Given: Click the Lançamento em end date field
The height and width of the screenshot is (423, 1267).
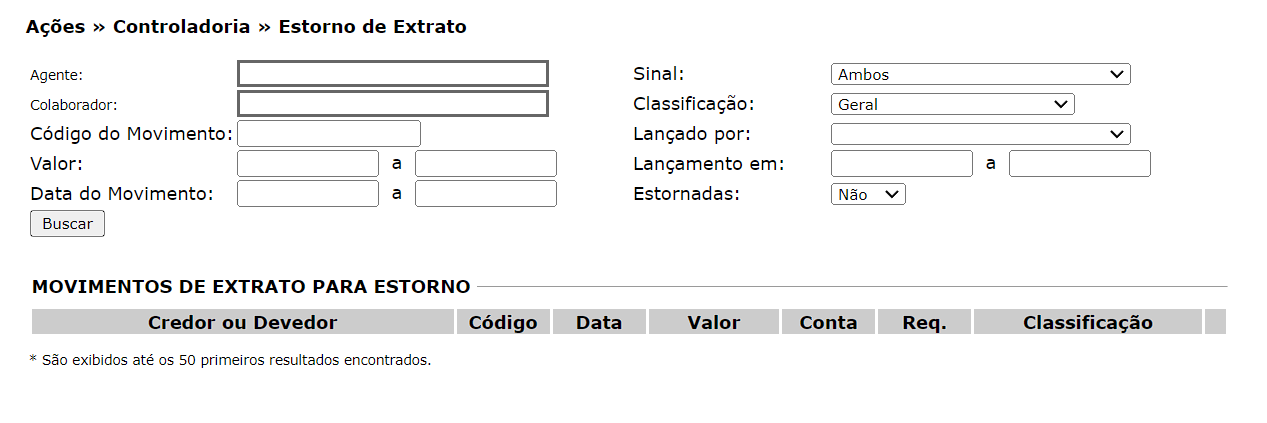Looking at the screenshot, I should (x=1079, y=164).
